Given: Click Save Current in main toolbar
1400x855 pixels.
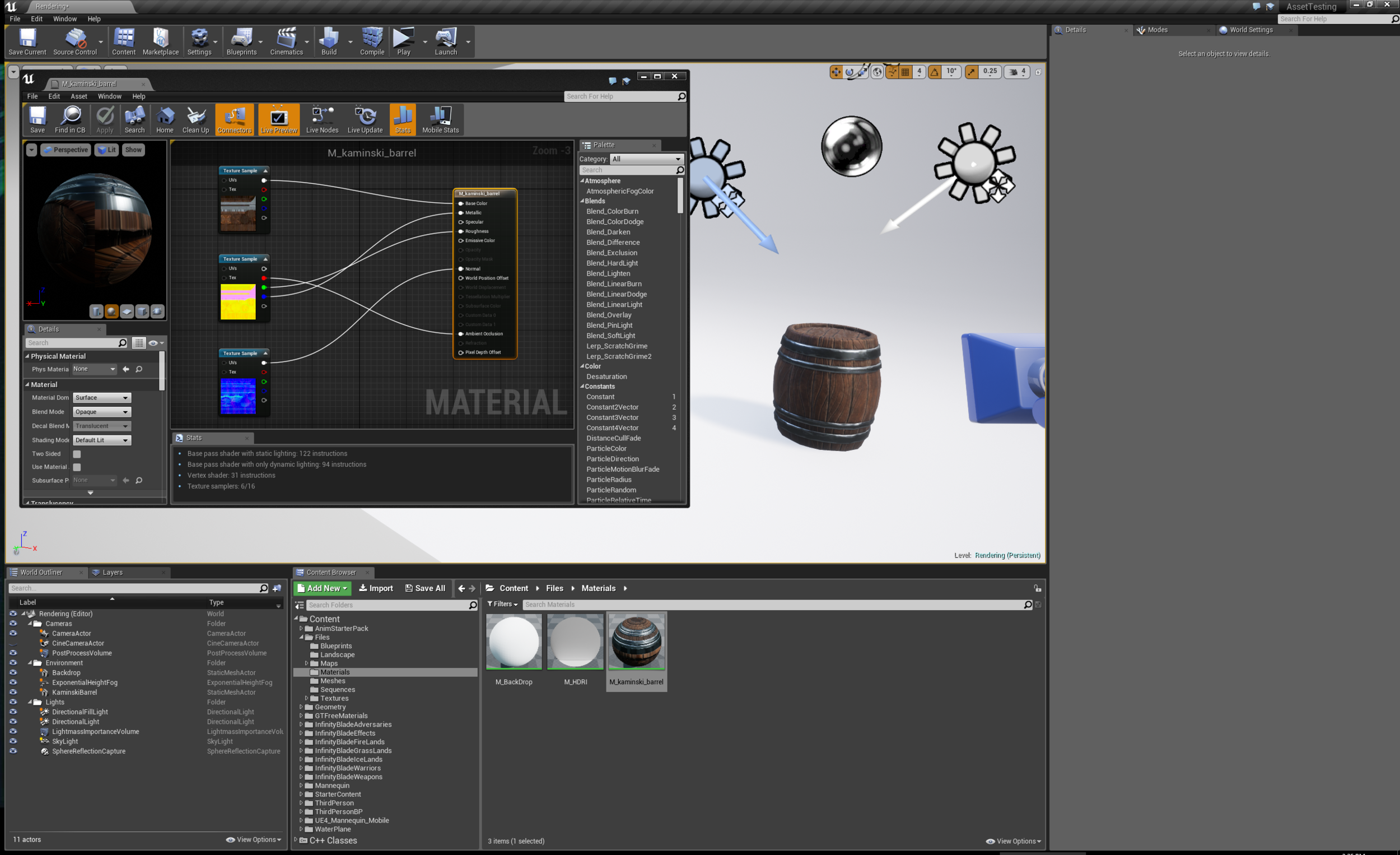Looking at the screenshot, I should pyautogui.click(x=27, y=41).
